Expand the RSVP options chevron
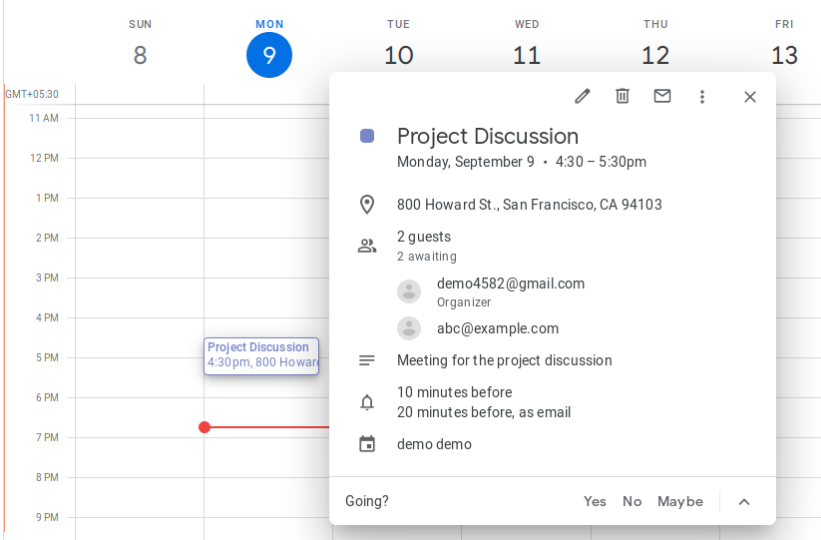The height and width of the screenshot is (540, 821). 744,501
